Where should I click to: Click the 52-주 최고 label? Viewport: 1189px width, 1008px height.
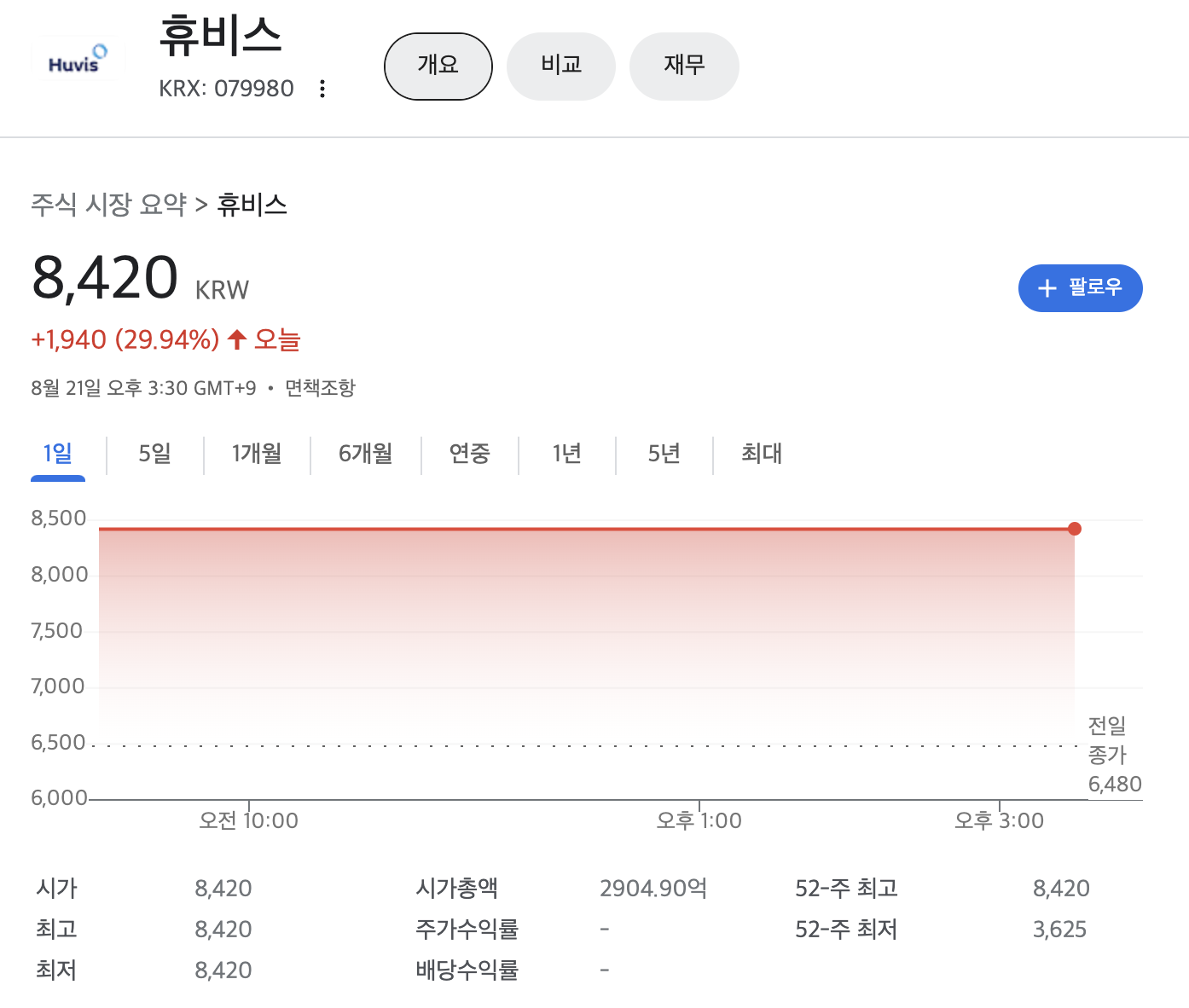point(846,889)
